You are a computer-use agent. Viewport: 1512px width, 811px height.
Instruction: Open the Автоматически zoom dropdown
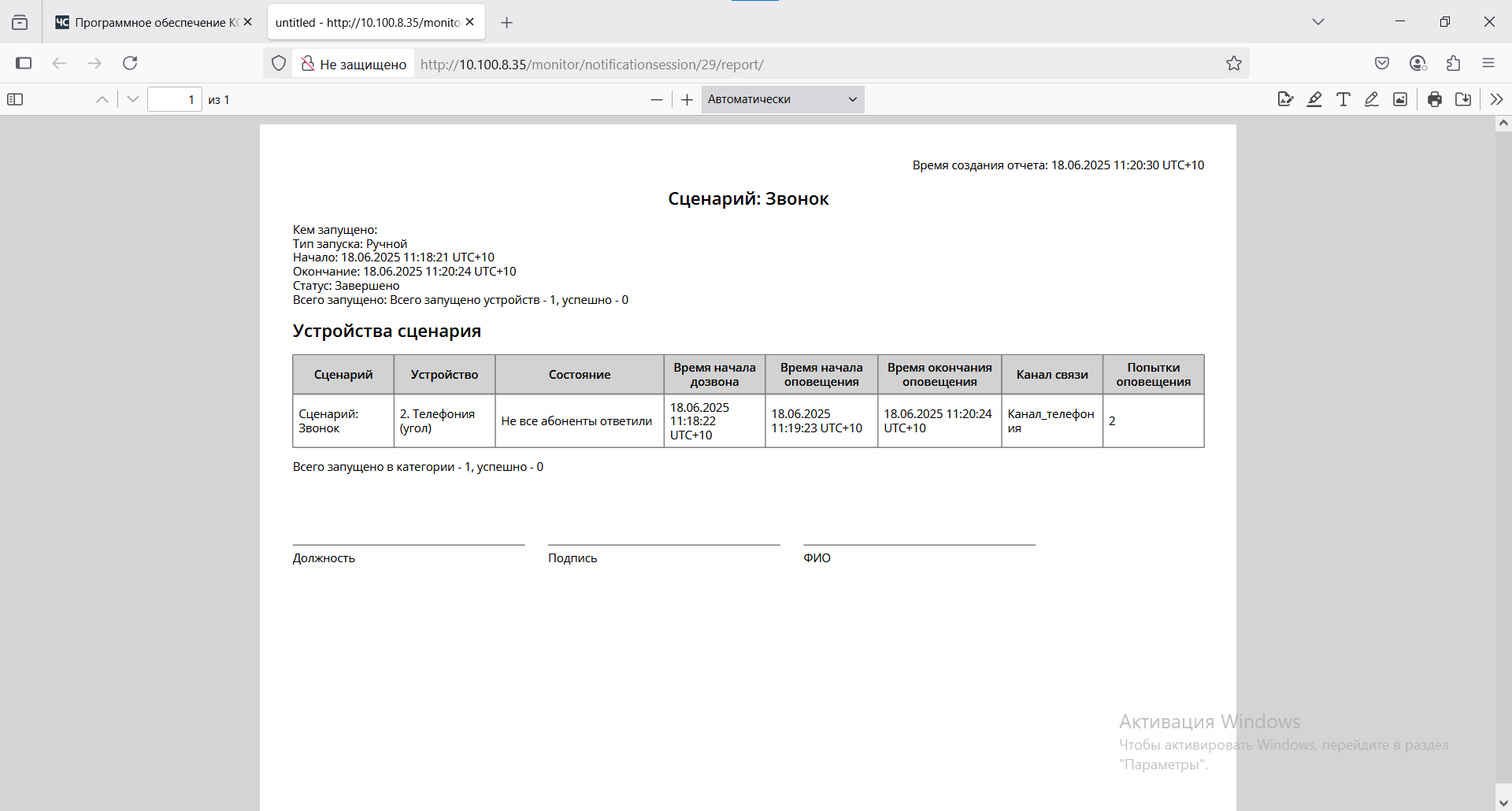[783, 99]
